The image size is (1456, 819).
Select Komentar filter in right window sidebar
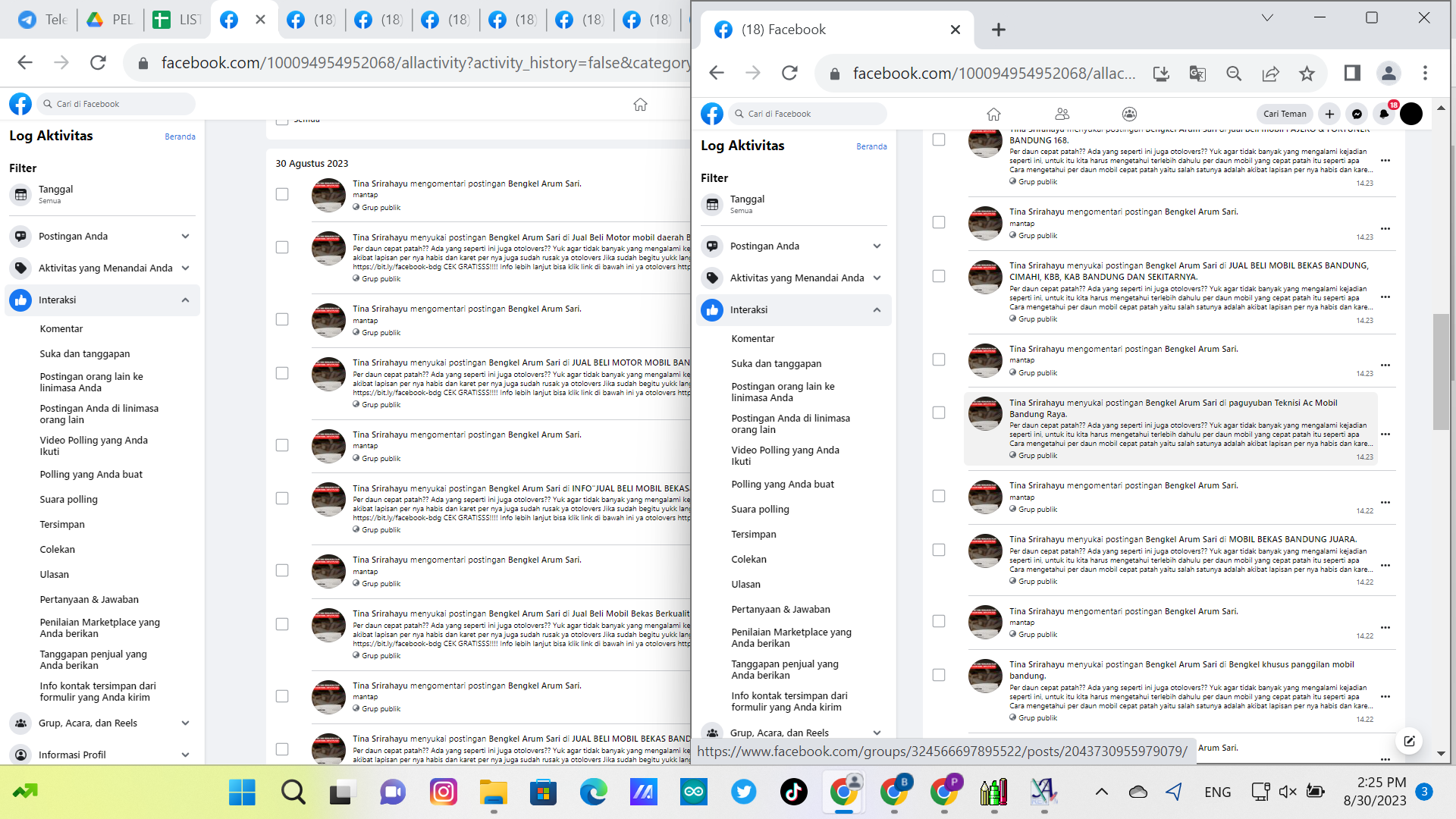tap(752, 338)
